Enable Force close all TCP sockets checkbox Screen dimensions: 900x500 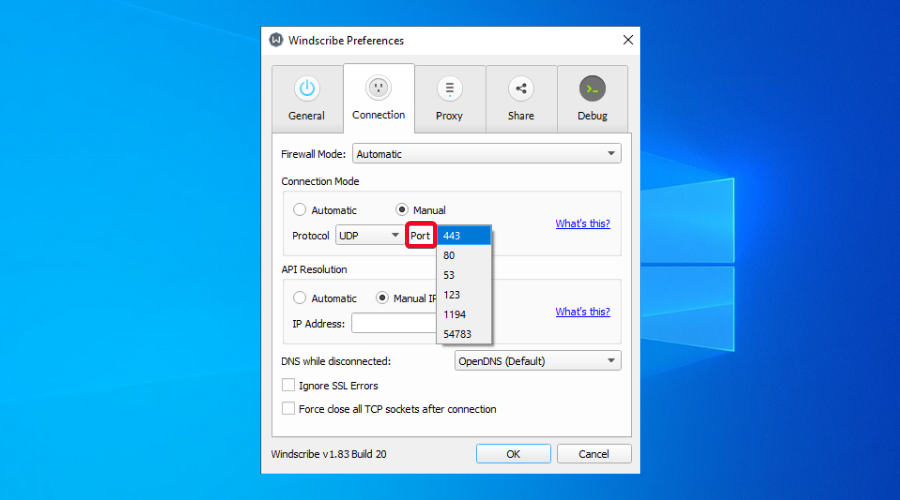pyautogui.click(x=288, y=408)
